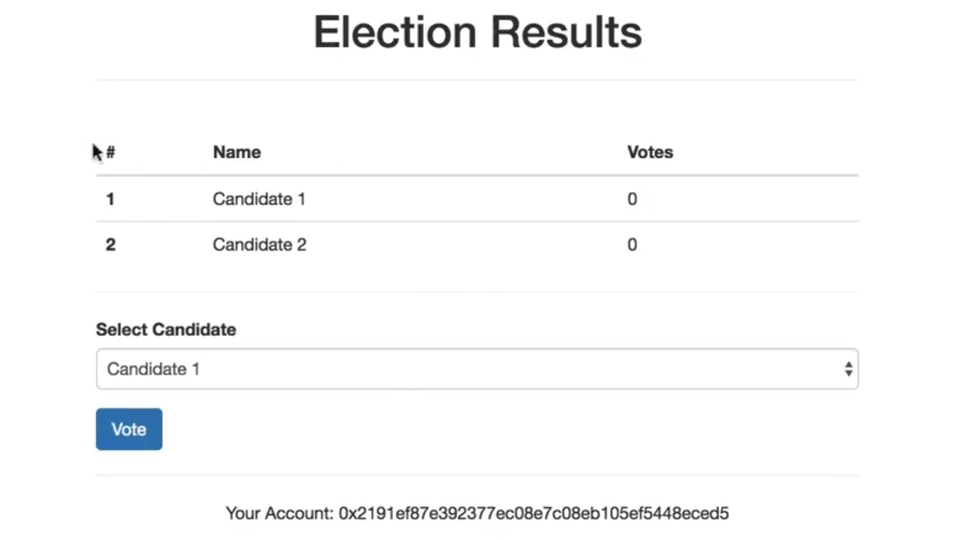
Task: Click the 'Select Candidate' form label
Action: click(x=166, y=329)
